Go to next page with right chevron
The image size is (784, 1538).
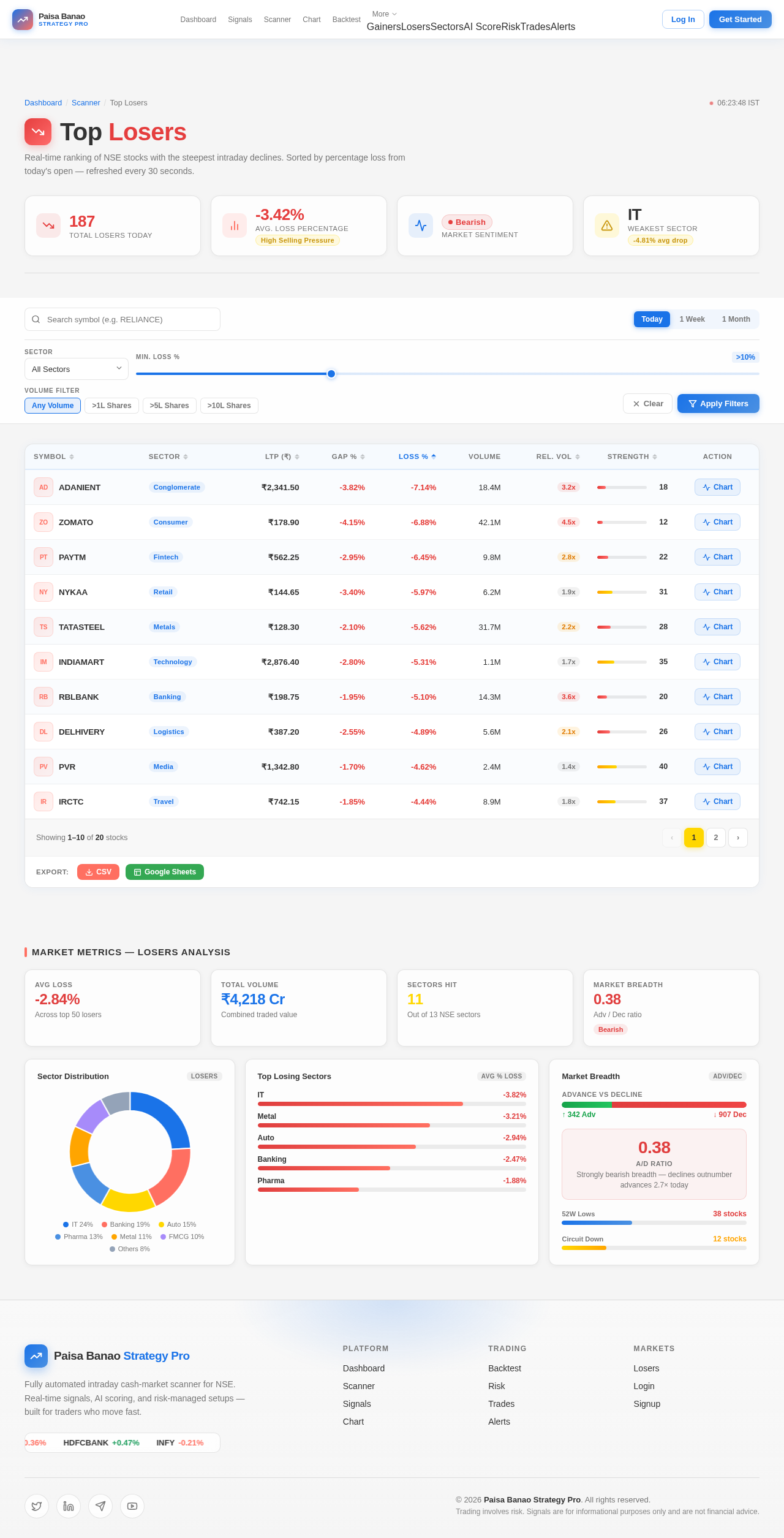pyautogui.click(x=738, y=838)
